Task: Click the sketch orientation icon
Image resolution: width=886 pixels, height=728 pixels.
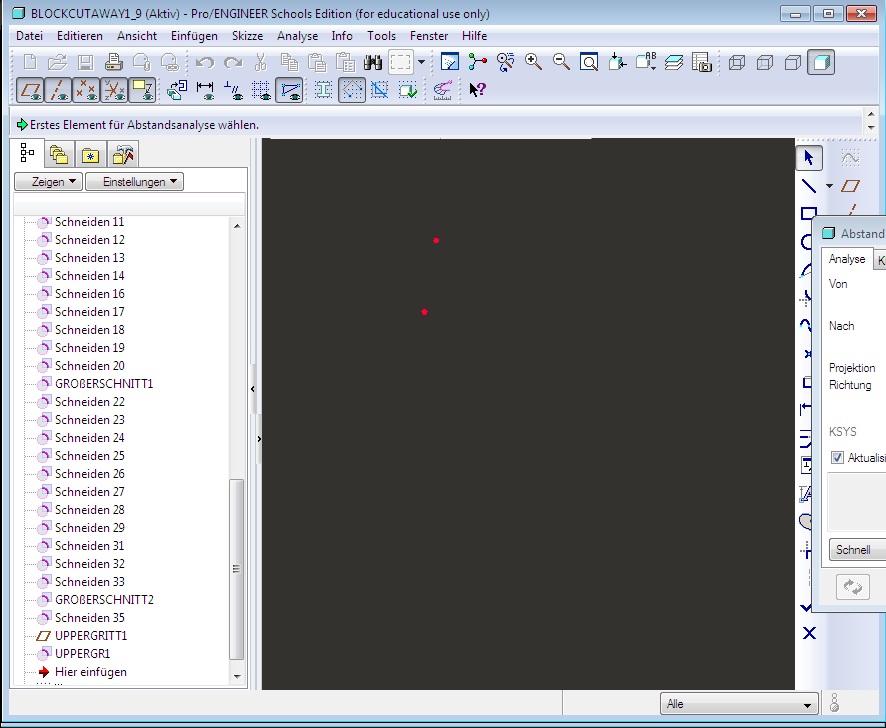Action: 177,90
